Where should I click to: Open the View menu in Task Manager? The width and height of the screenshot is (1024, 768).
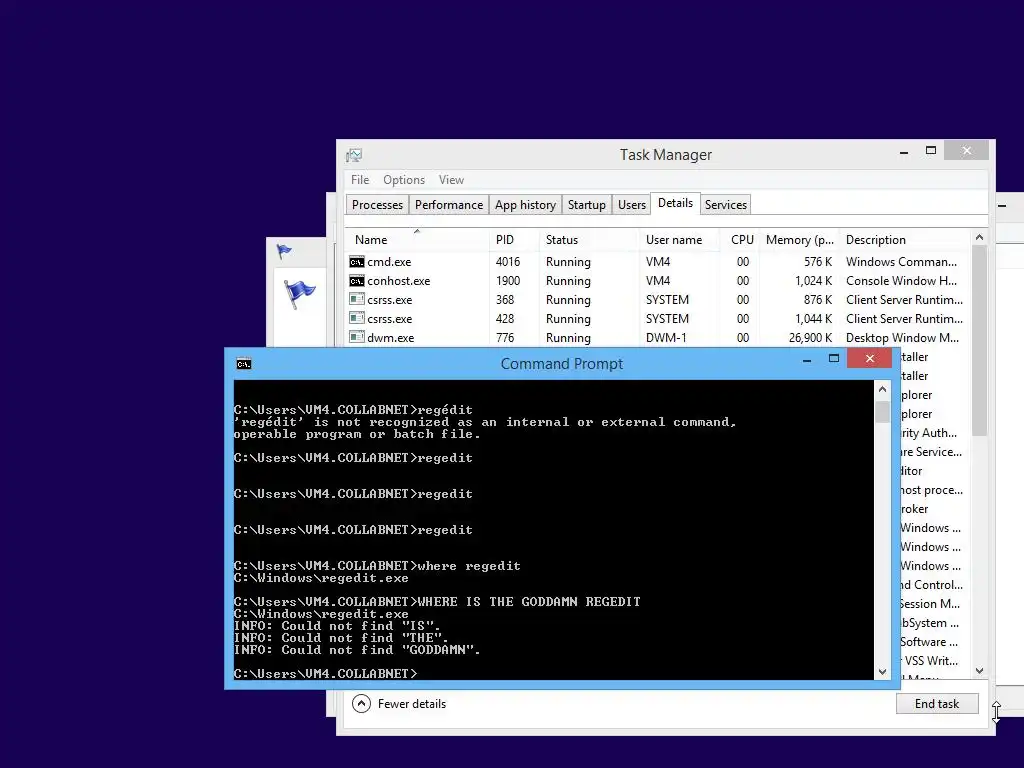[x=451, y=180]
